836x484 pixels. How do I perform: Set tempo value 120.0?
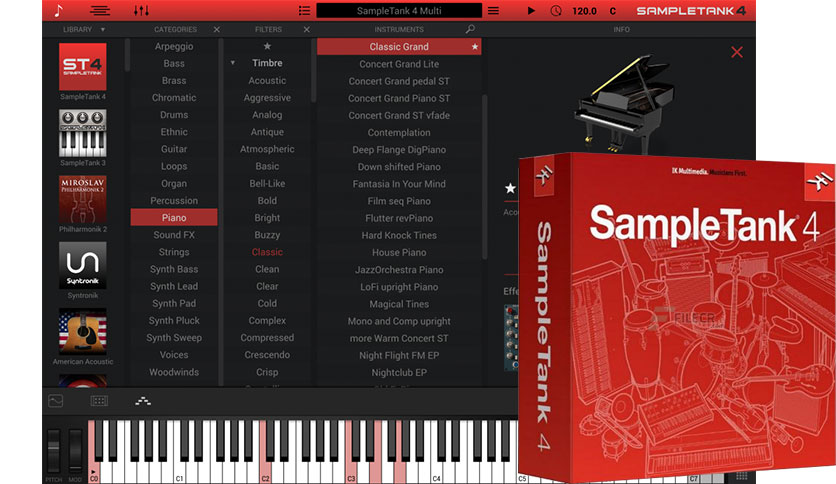coord(584,11)
